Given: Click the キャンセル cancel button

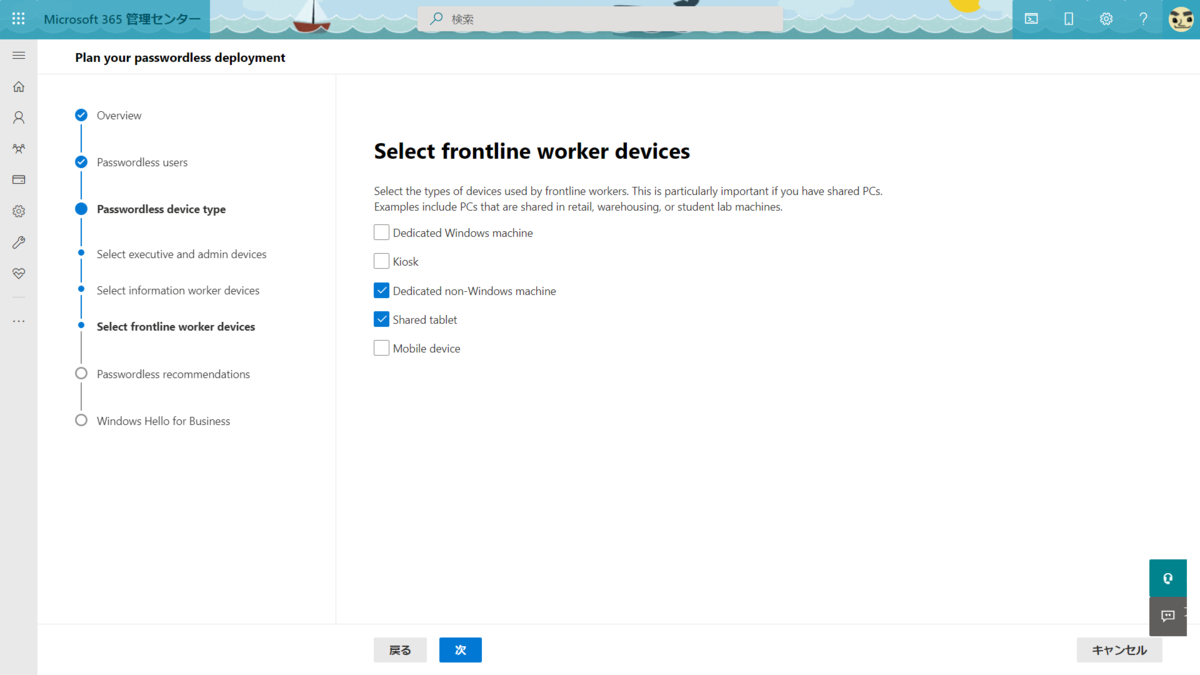Looking at the screenshot, I should tap(1119, 650).
